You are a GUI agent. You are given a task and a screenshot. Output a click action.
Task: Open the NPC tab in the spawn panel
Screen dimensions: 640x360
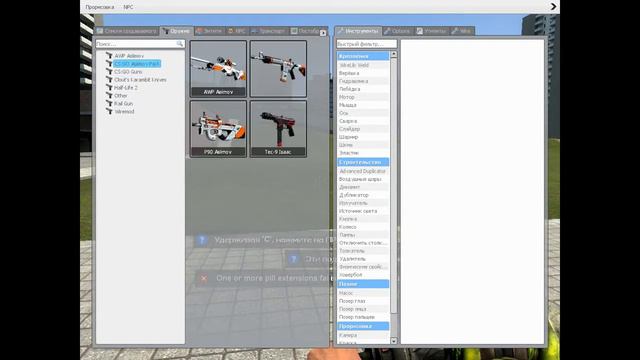[x=237, y=31]
